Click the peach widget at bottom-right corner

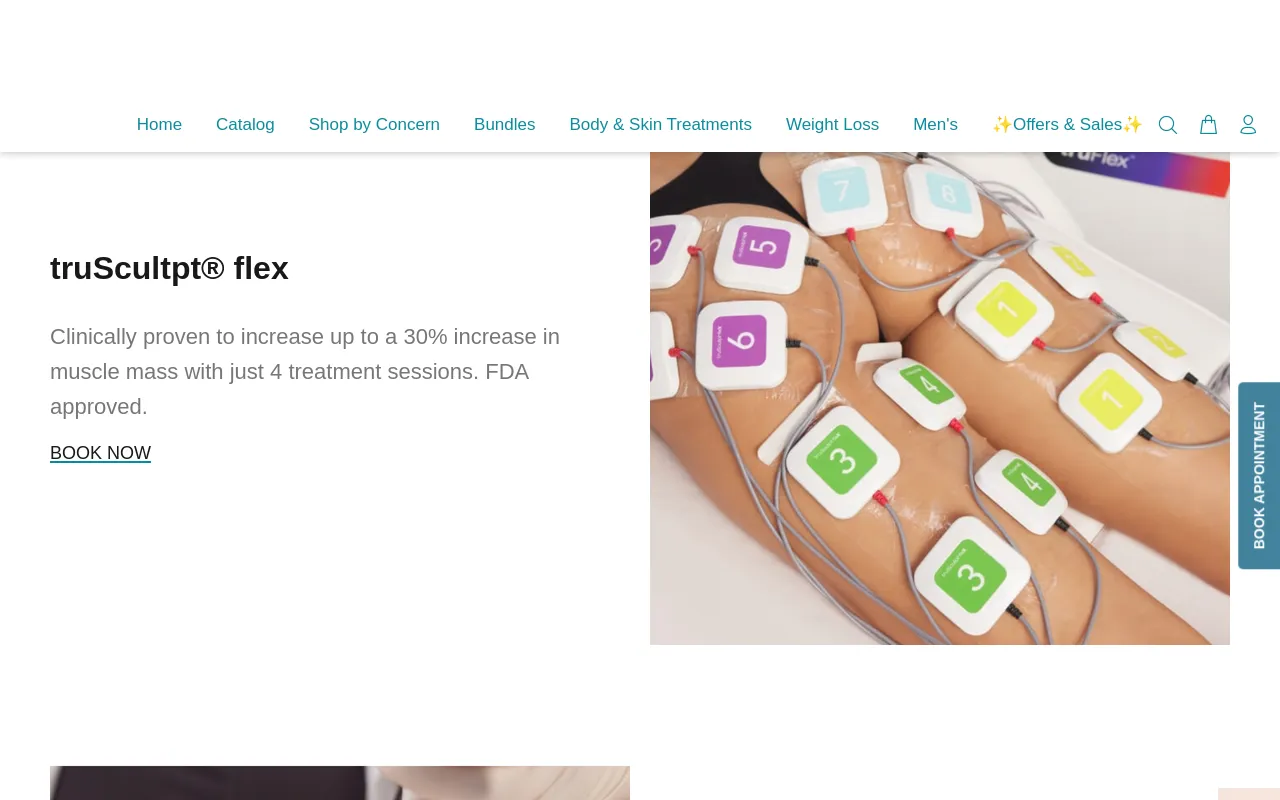pos(1249,794)
